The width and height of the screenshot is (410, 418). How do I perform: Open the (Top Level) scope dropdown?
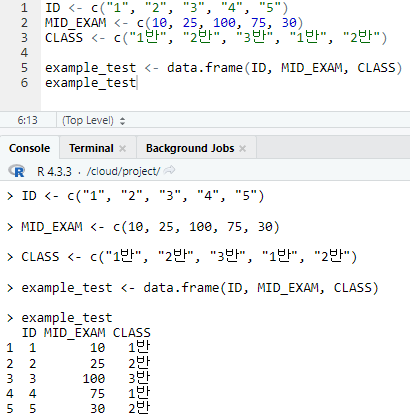click(x=94, y=120)
